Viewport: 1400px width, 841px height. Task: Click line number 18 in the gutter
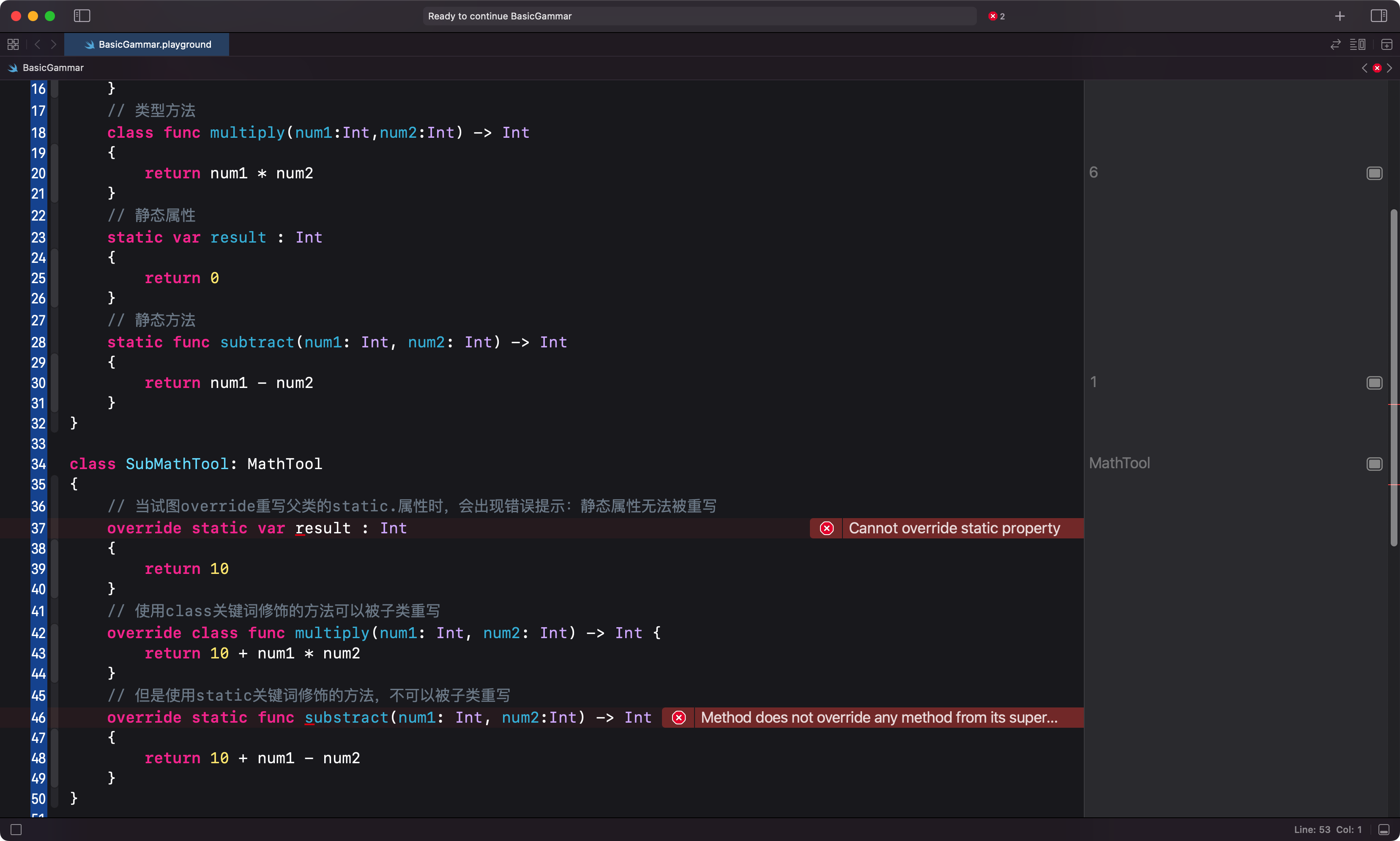click(x=38, y=133)
